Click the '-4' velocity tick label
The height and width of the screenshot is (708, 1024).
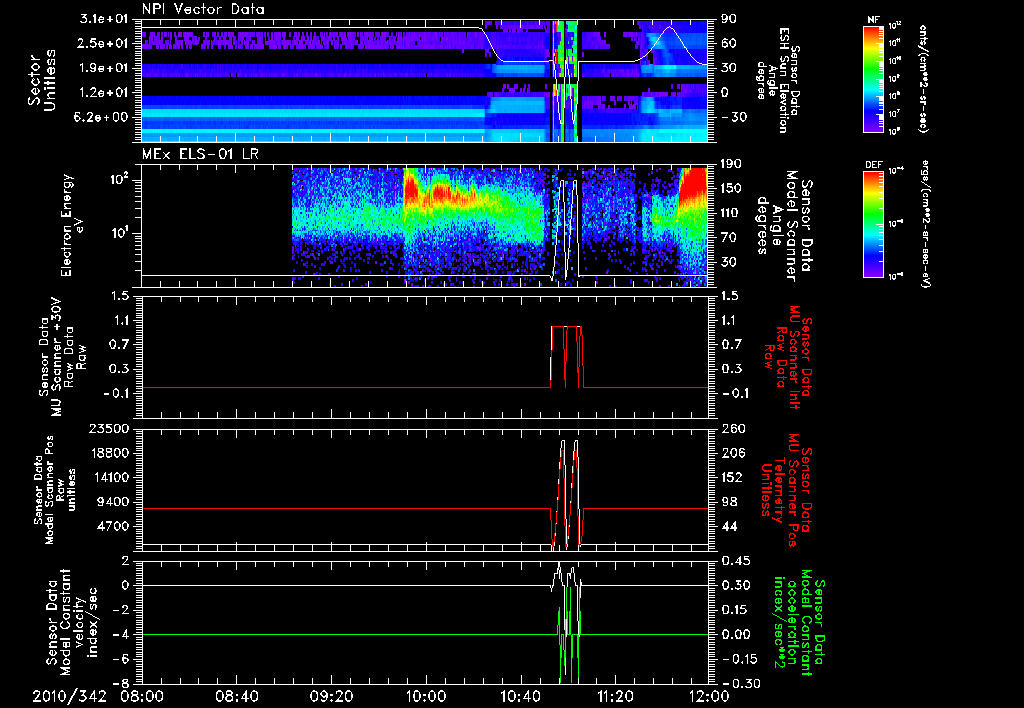(x=122, y=635)
